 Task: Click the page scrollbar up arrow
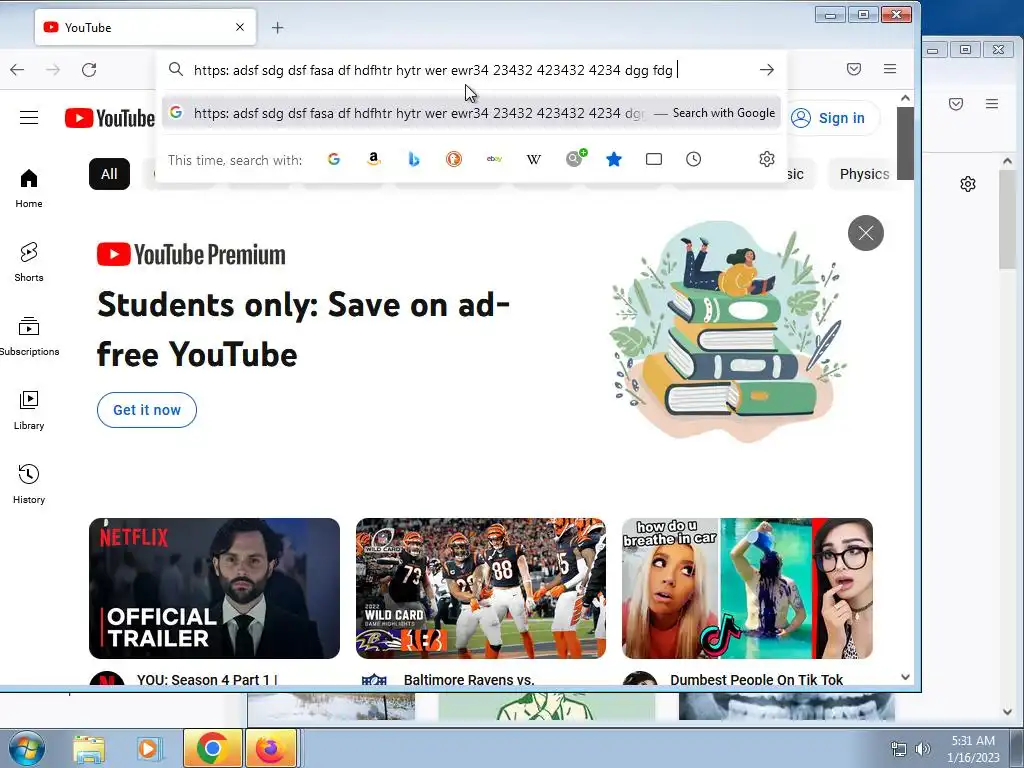(x=905, y=98)
